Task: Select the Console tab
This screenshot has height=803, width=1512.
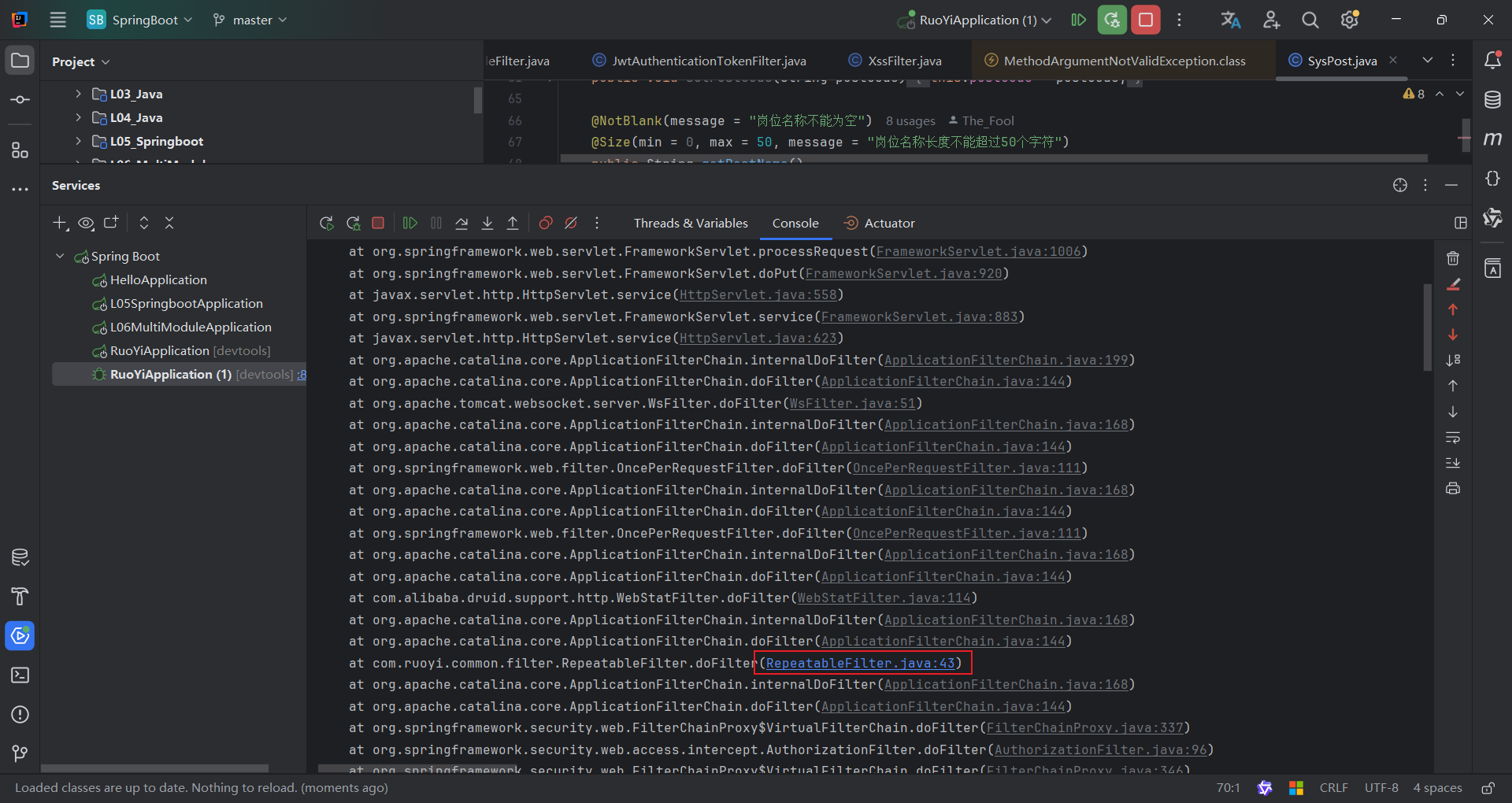Action: tap(795, 224)
